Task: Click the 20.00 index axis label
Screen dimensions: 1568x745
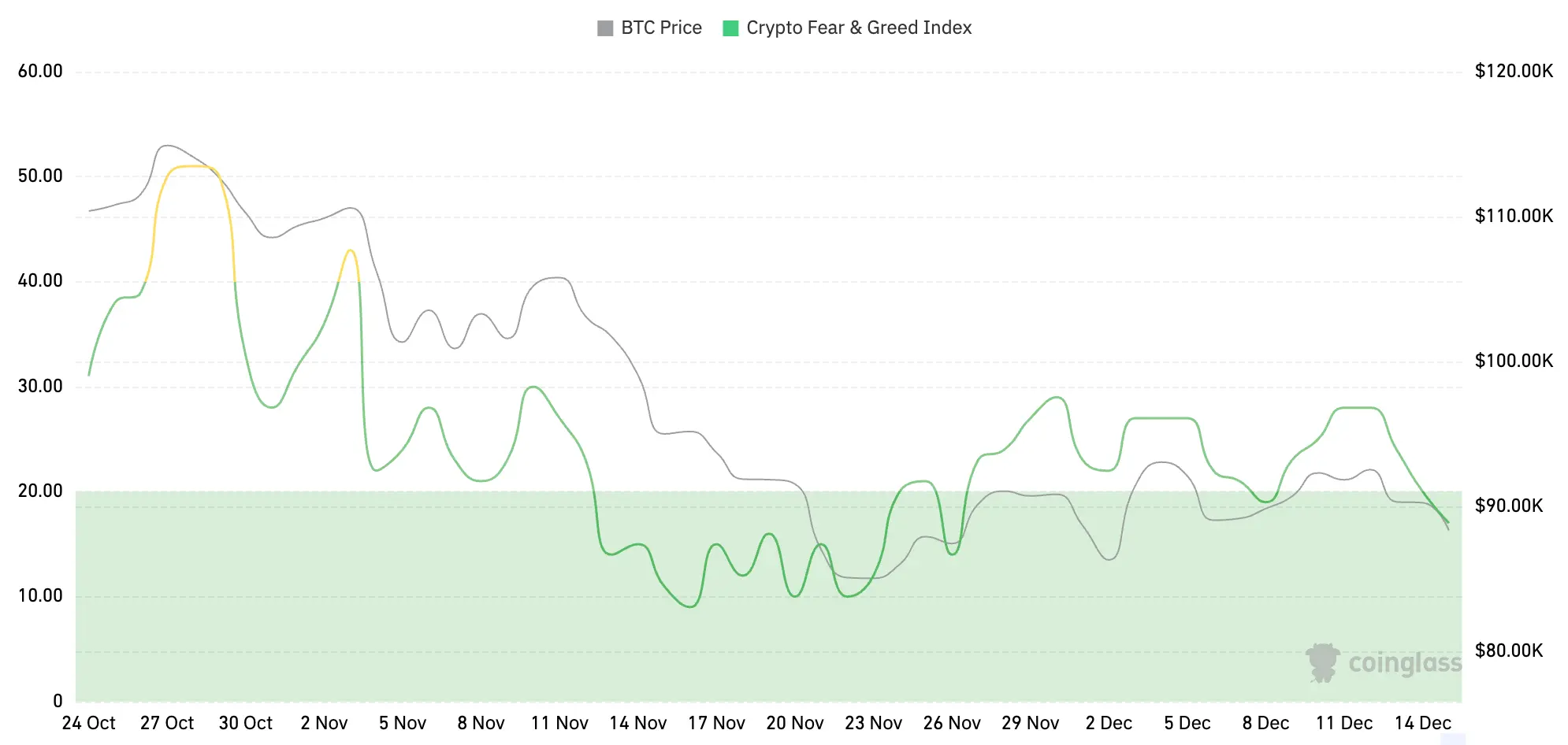Action: (40, 491)
